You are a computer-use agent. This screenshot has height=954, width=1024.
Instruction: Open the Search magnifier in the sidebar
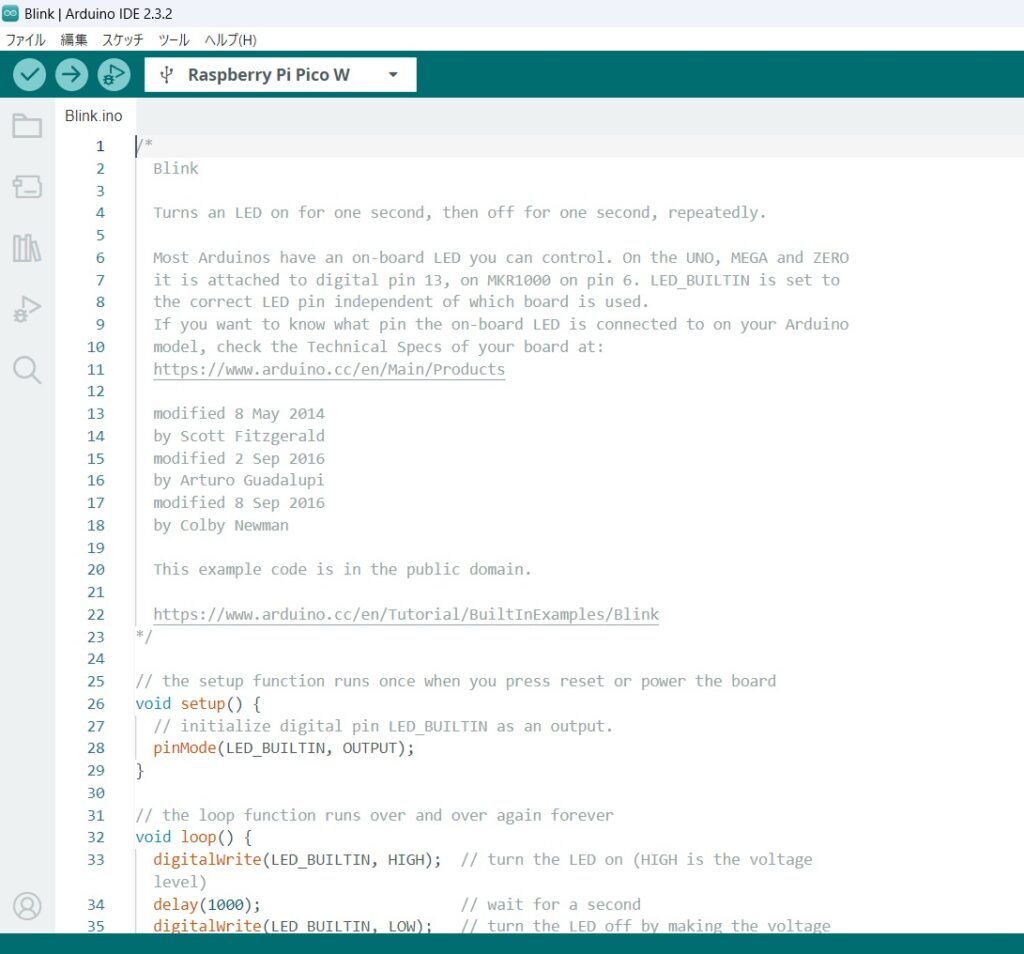pyautogui.click(x=27, y=370)
